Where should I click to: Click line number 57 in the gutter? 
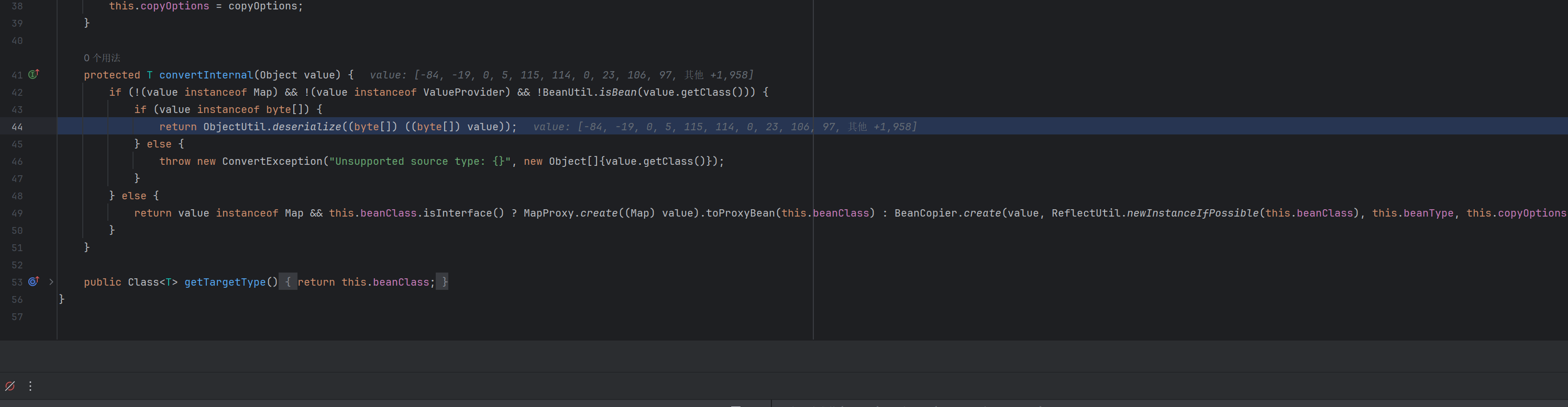pyautogui.click(x=17, y=317)
